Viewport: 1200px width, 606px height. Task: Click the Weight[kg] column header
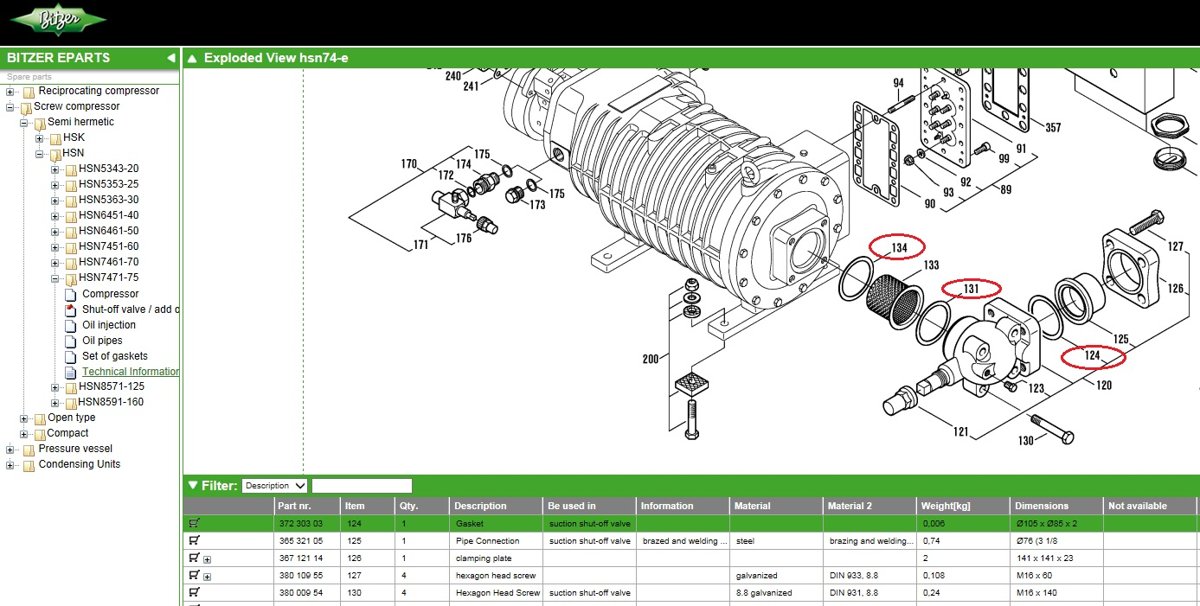click(x=961, y=506)
